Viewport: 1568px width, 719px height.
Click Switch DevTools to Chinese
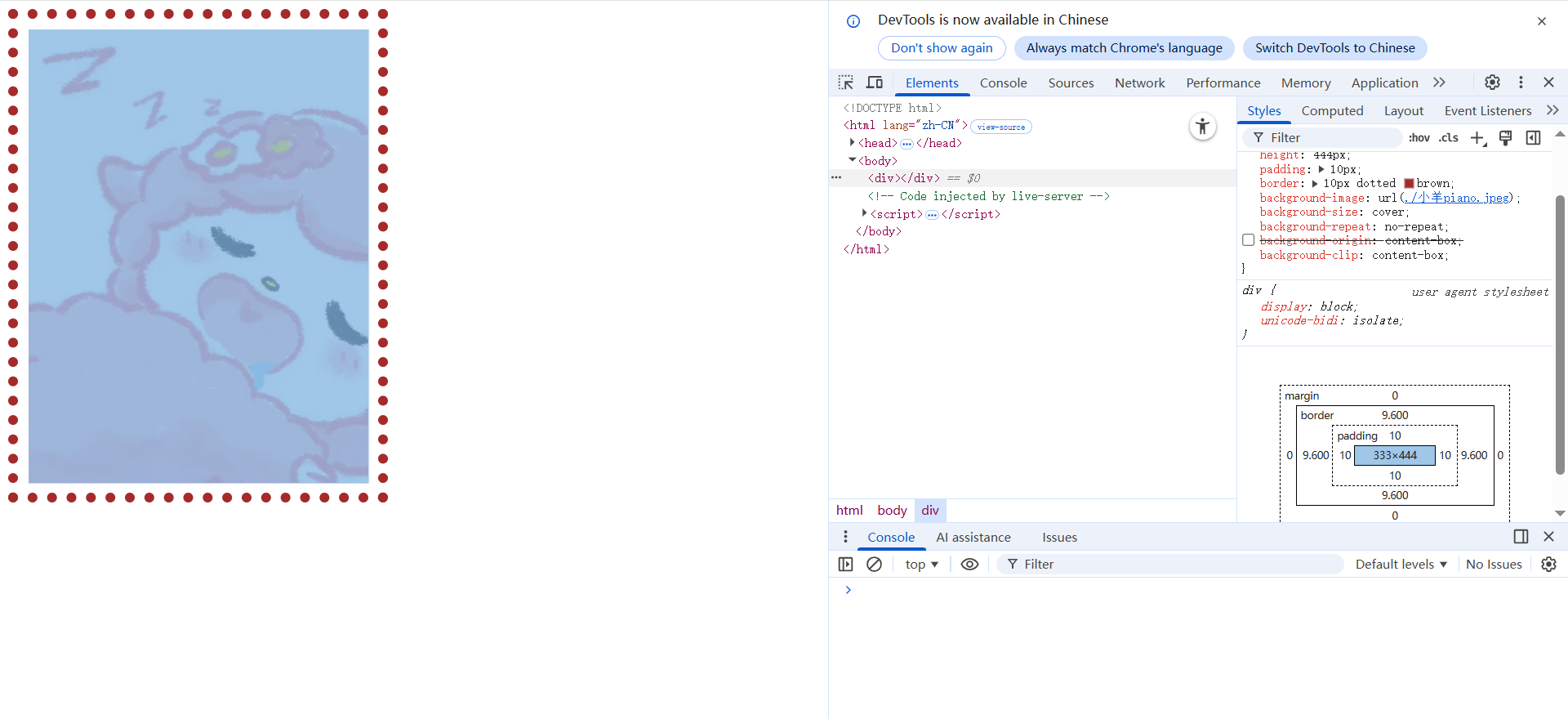pos(1334,48)
